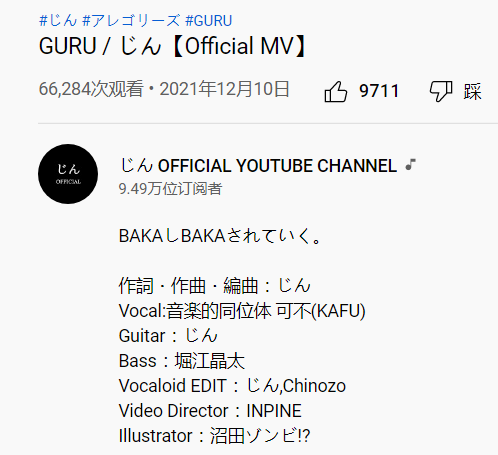This screenshot has width=498, height=455.
Task: Click the Vocaloid EDIT Chinozo credit line
Action: point(232,386)
